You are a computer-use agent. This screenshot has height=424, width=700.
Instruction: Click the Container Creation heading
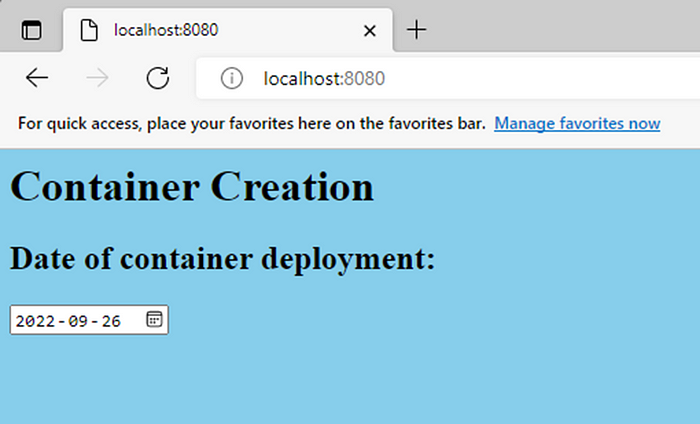(x=192, y=187)
